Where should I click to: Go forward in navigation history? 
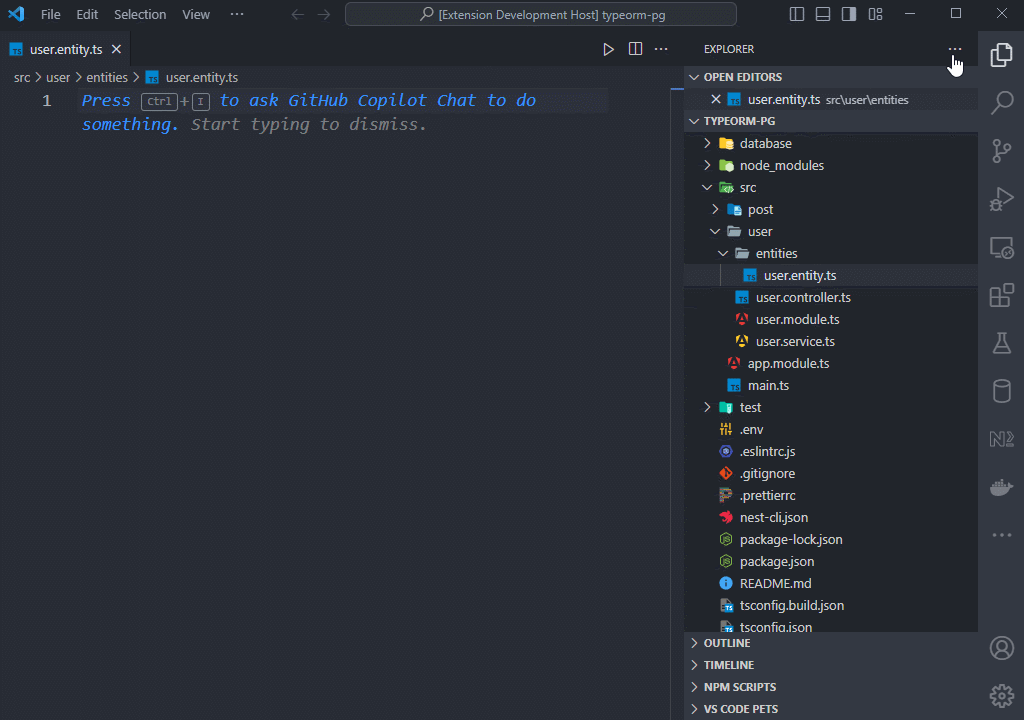pos(324,14)
